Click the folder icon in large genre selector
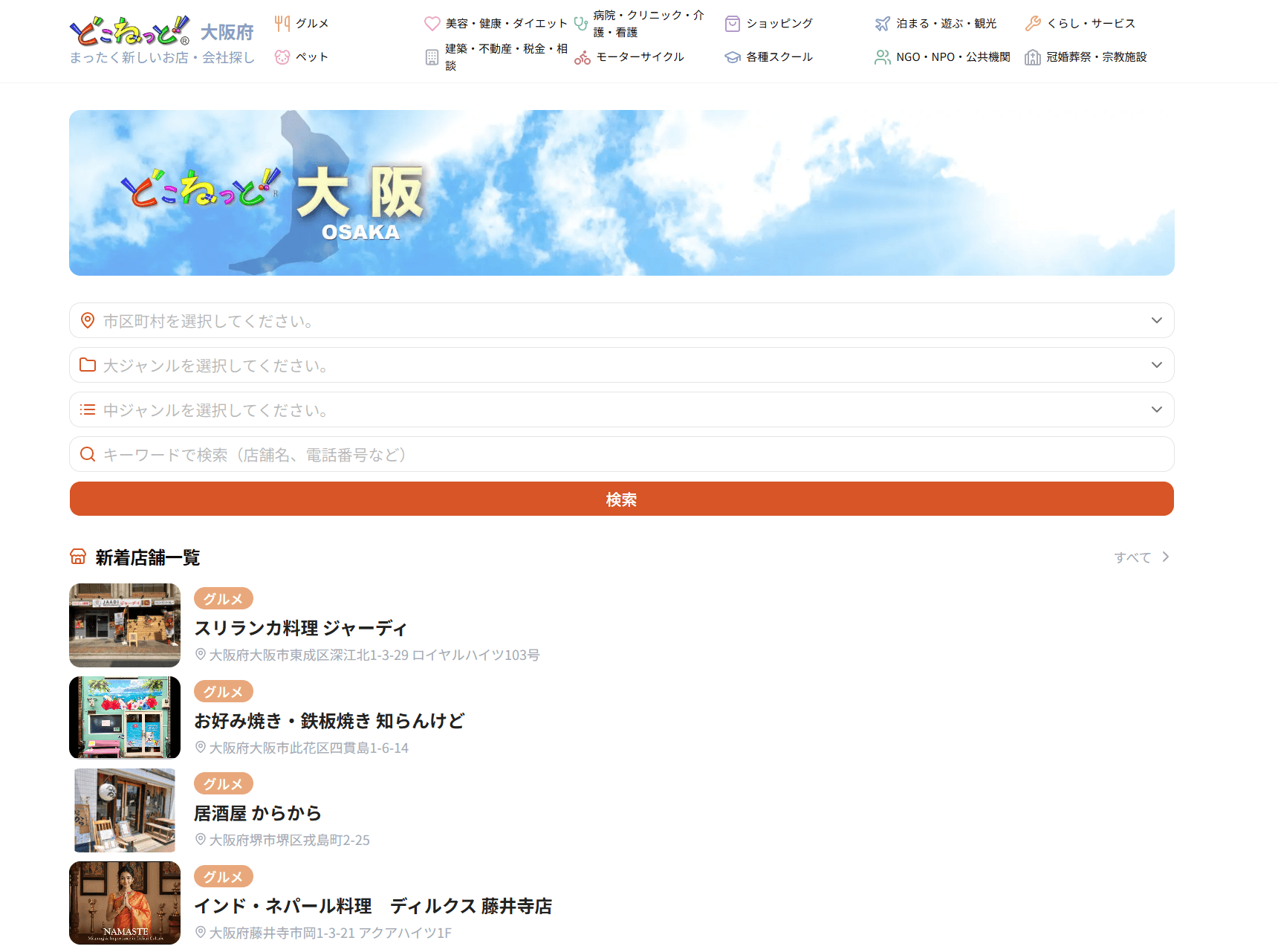Viewport: 1278px width, 952px height. [88, 365]
